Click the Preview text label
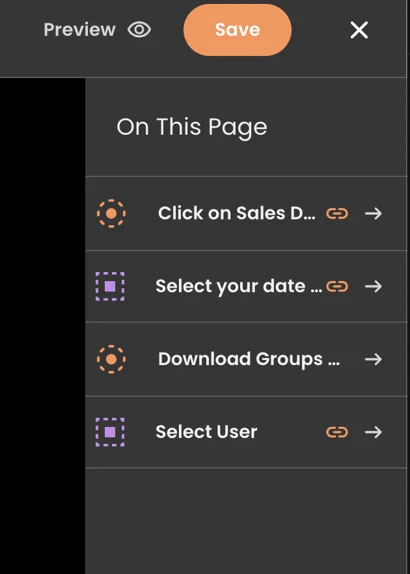Screen dimensions: 410x574 click(x=79, y=30)
